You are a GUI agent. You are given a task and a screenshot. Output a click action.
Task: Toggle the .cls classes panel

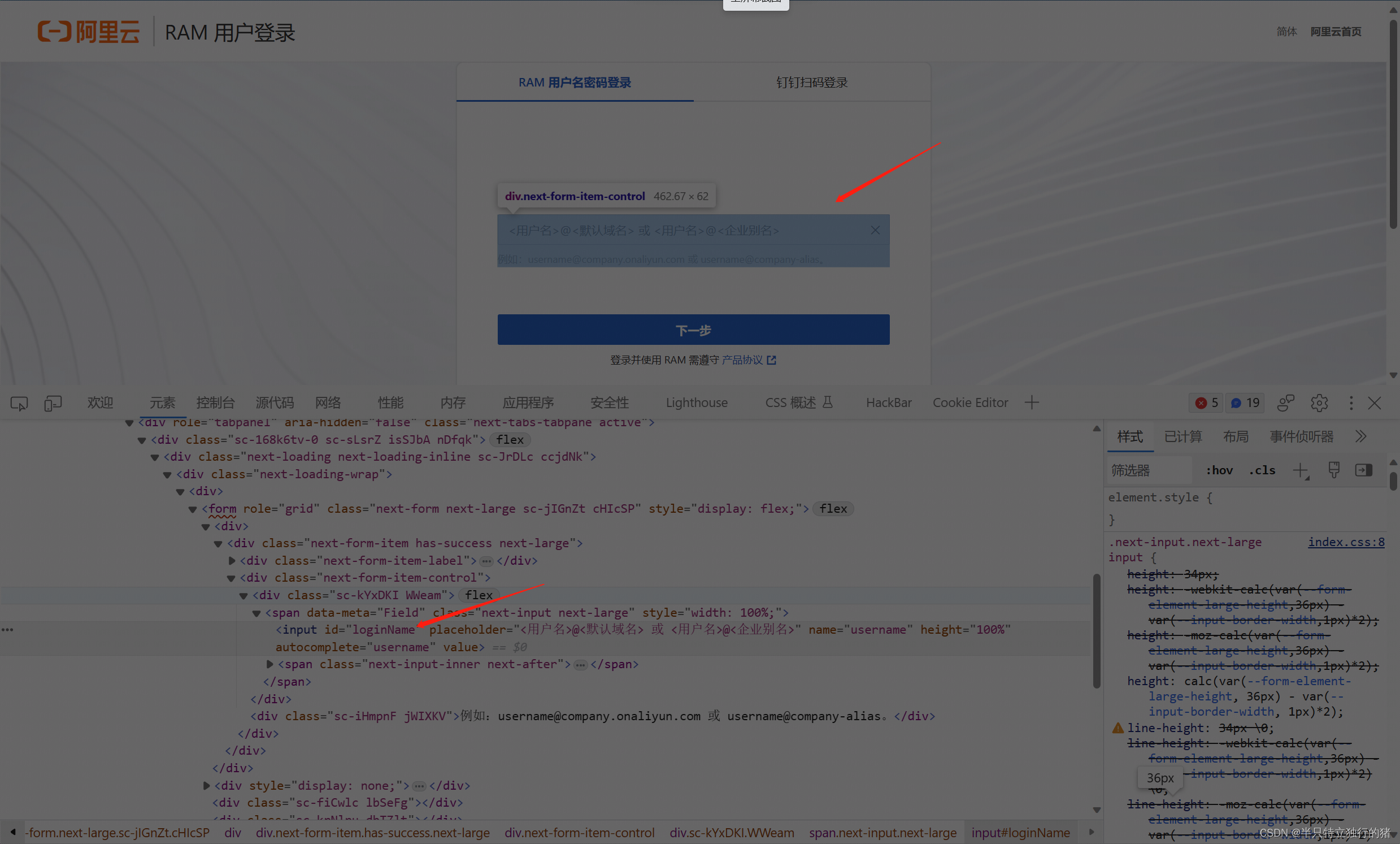(1262, 470)
